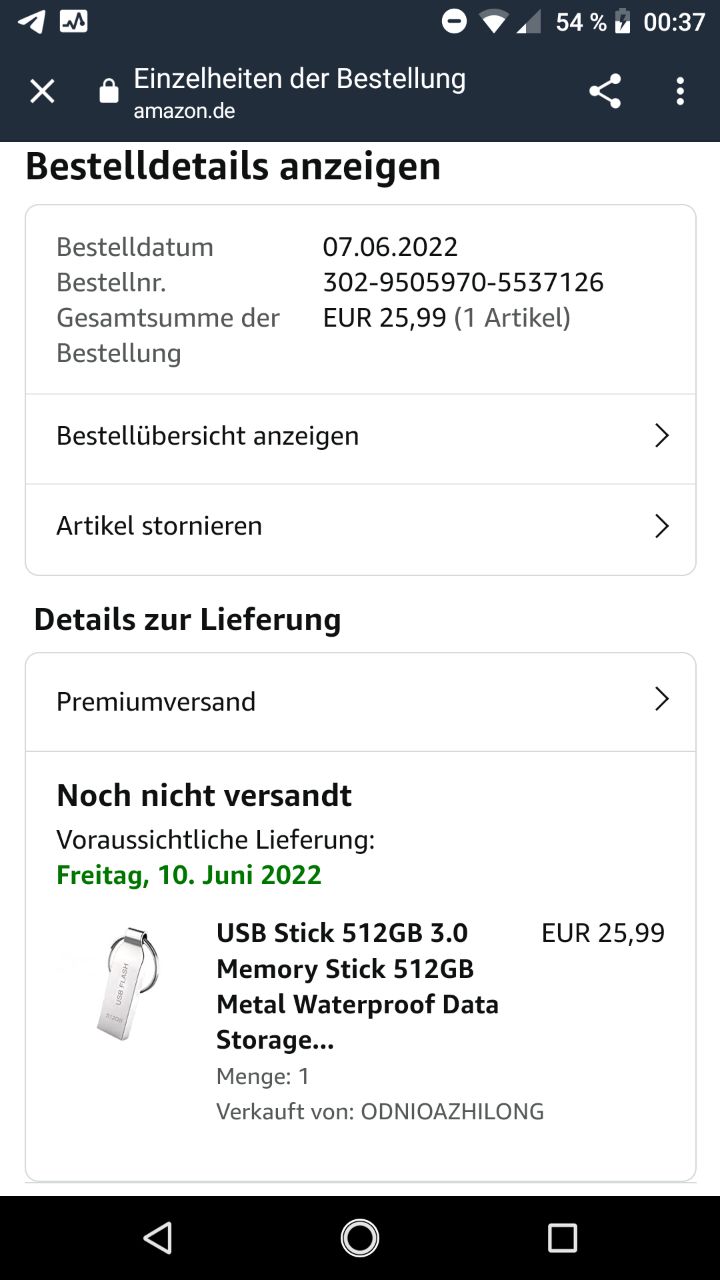Tap the battery icon in status bar
The width and height of the screenshot is (720, 1280).
pos(623,22)
